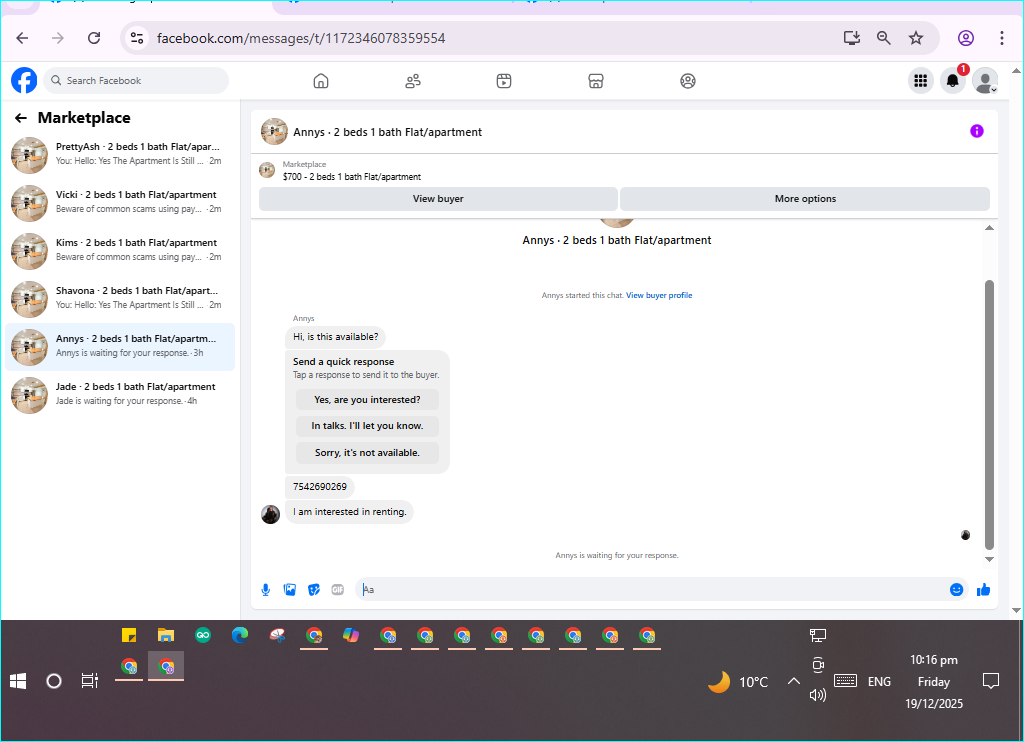
Task: Click the $700 listing thumbnail in header
Action: (266, 170)
